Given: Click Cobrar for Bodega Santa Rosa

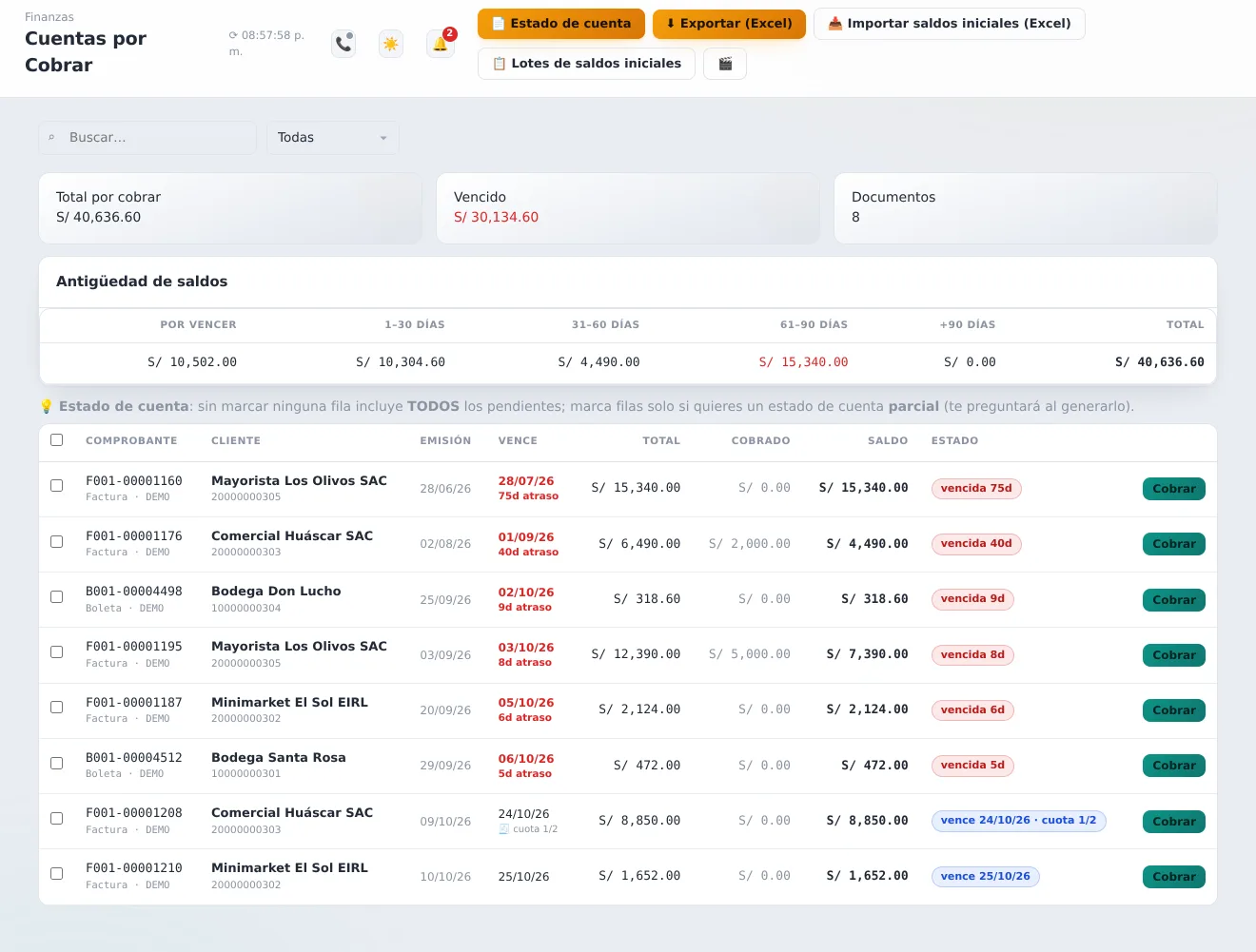Looking at the screenshot, I should [x=1173, y=766].
